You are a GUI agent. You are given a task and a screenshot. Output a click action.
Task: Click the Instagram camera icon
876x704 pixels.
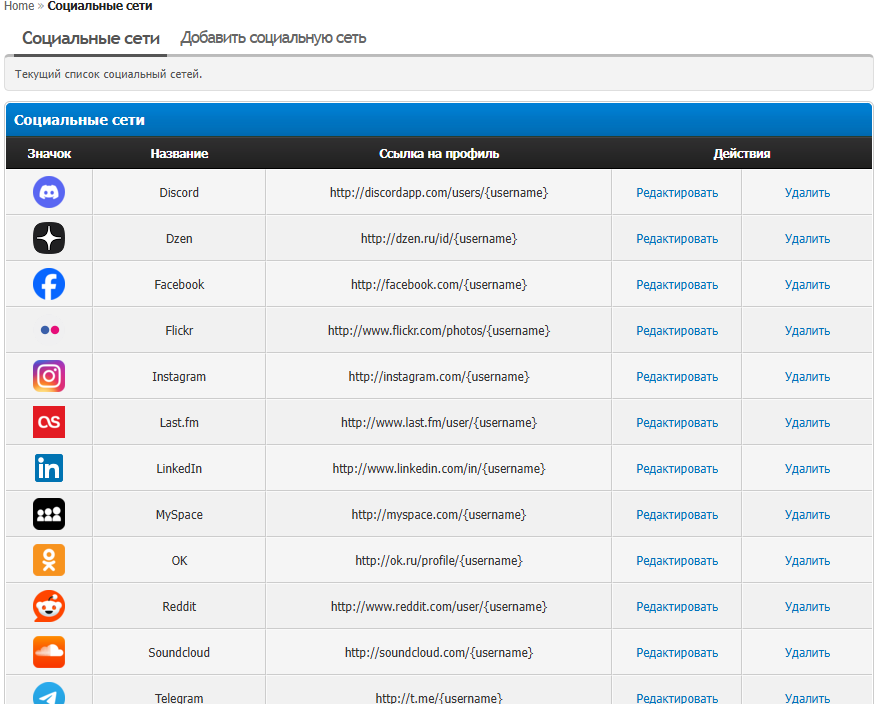pos(49,376)
